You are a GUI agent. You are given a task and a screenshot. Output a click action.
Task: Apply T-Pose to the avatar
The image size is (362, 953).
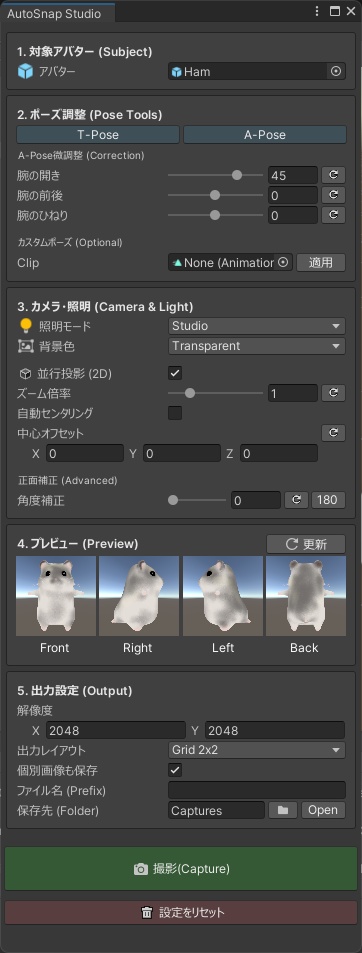click(x=98, y=134)
